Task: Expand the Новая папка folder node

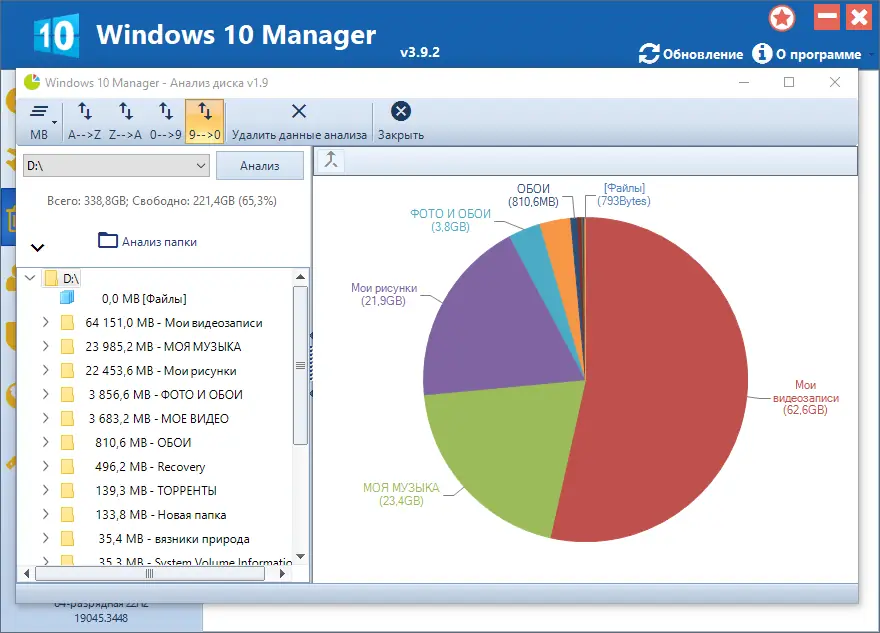Action: click(45, 514)
